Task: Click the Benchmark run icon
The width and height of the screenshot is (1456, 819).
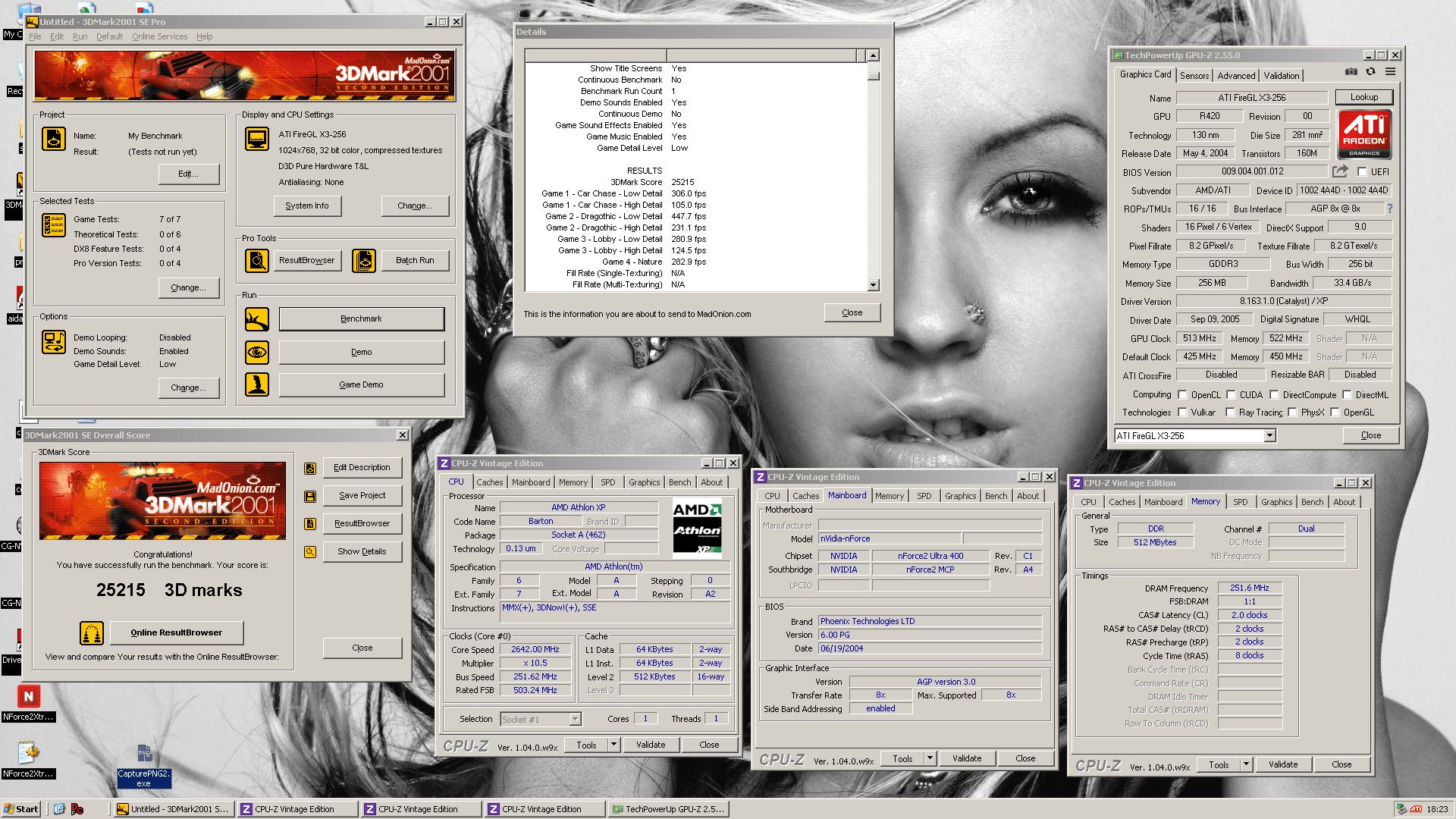Action: coord(257,319)
